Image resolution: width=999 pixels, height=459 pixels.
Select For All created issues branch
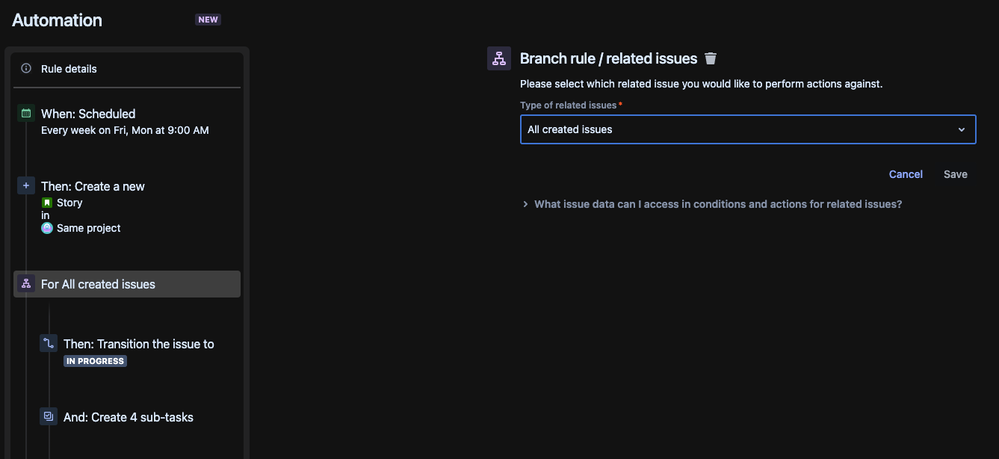pyautogui.click(x=127, y=284)
